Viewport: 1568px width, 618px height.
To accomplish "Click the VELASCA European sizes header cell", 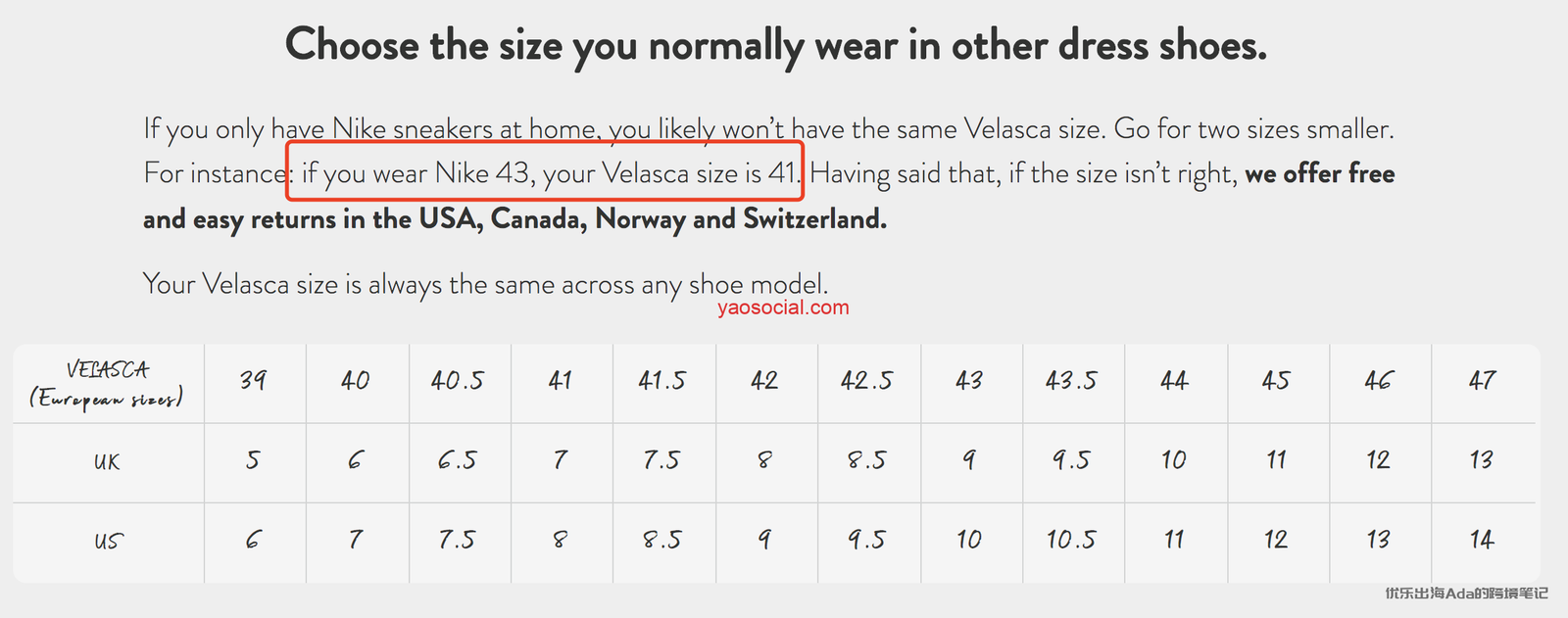I will click(108, 383).
